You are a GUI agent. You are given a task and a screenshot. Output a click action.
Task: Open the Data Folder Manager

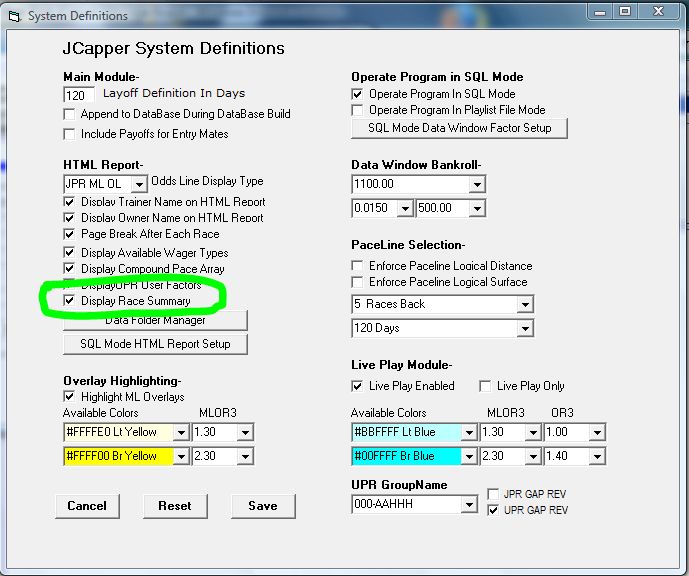(x=156, y=320)
